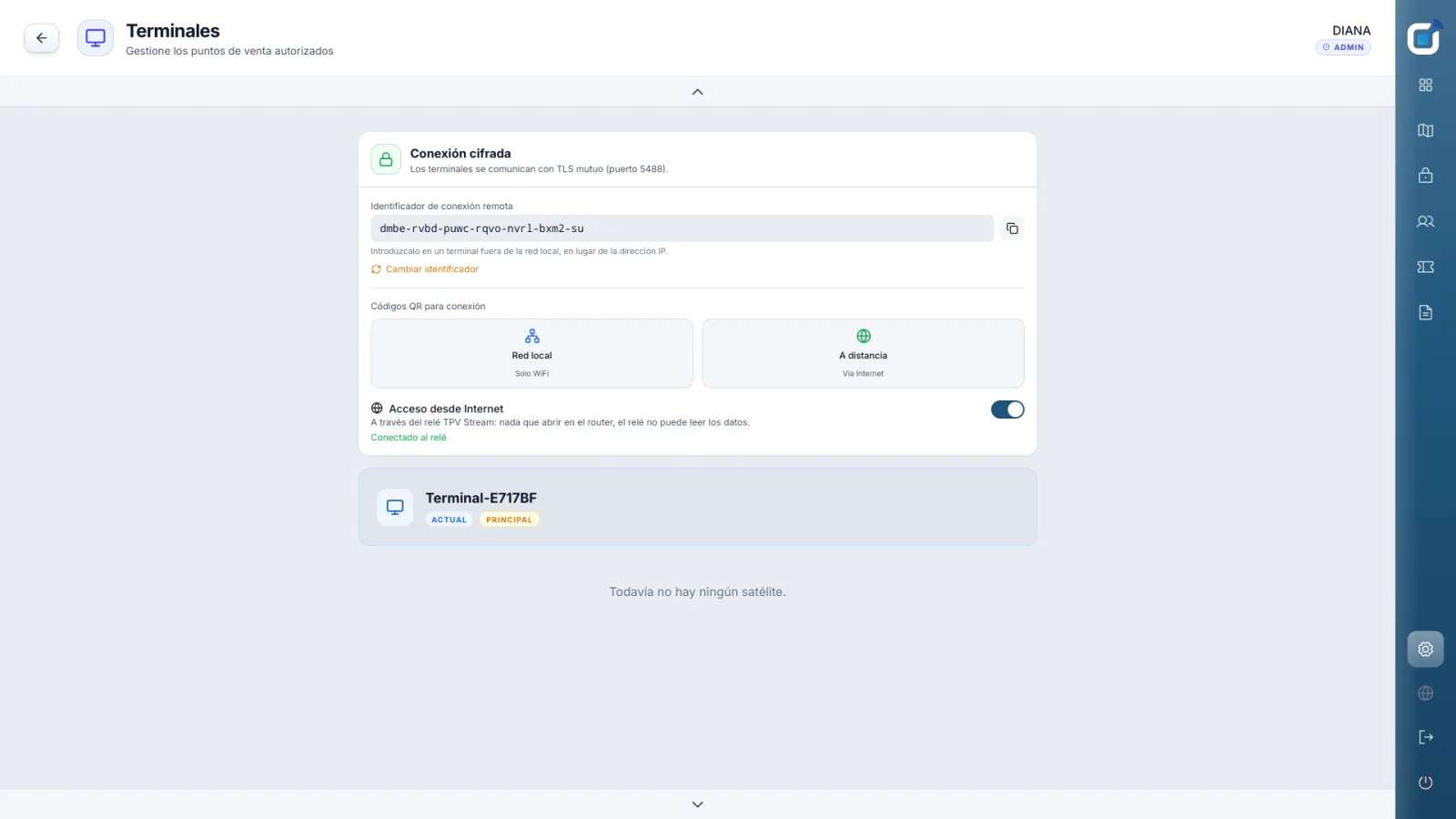
Task: Click the Acceso desde Internet label
Action: click(x=446, y=409)
